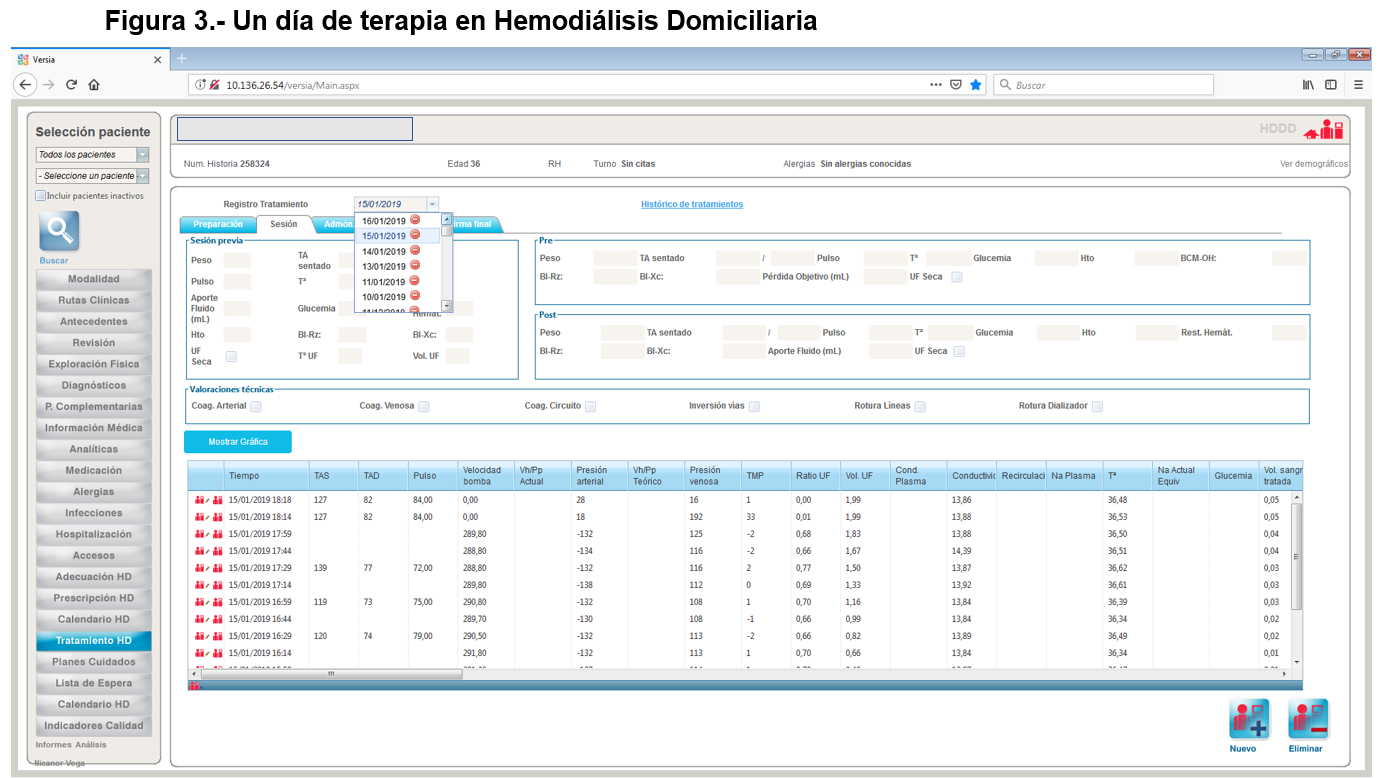Check the Rotura Dializador checkbox
1386x778 pixels.
point(1097,407)
